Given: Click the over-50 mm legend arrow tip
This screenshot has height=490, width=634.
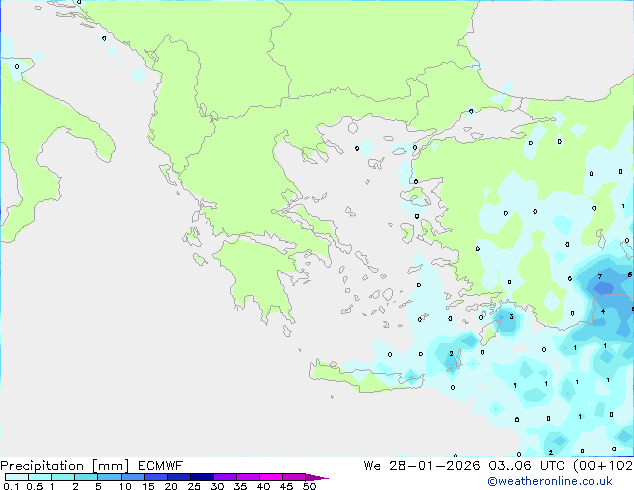Looking at the screenshot, I should pos(317,477).
